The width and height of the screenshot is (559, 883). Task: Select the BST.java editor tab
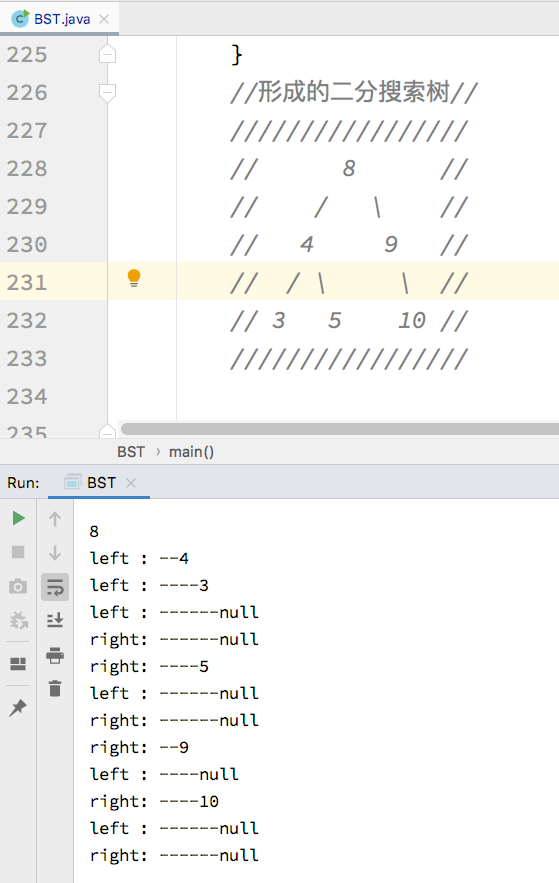click(59, 19)
